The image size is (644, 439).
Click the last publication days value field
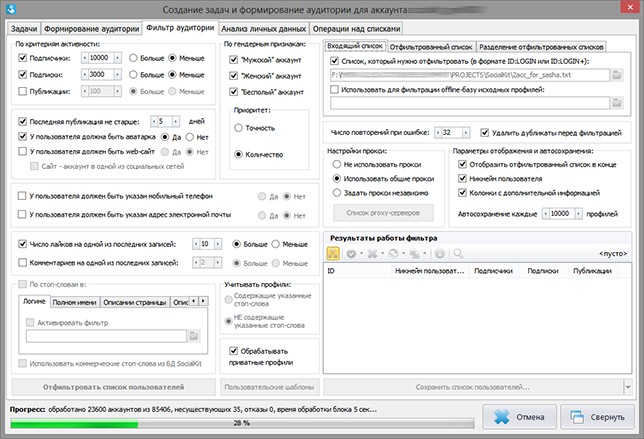pyautogui.click(x=165, y=122)
